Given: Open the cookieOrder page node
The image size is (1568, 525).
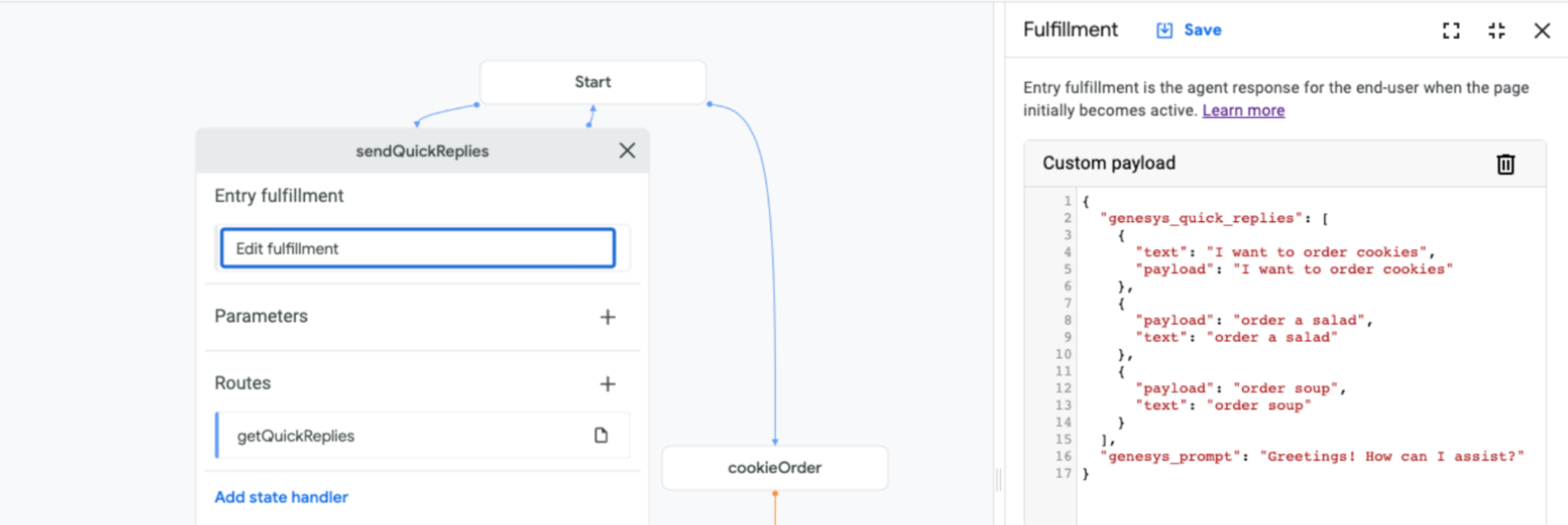Looking at the screenshot, I should (774, 468).
